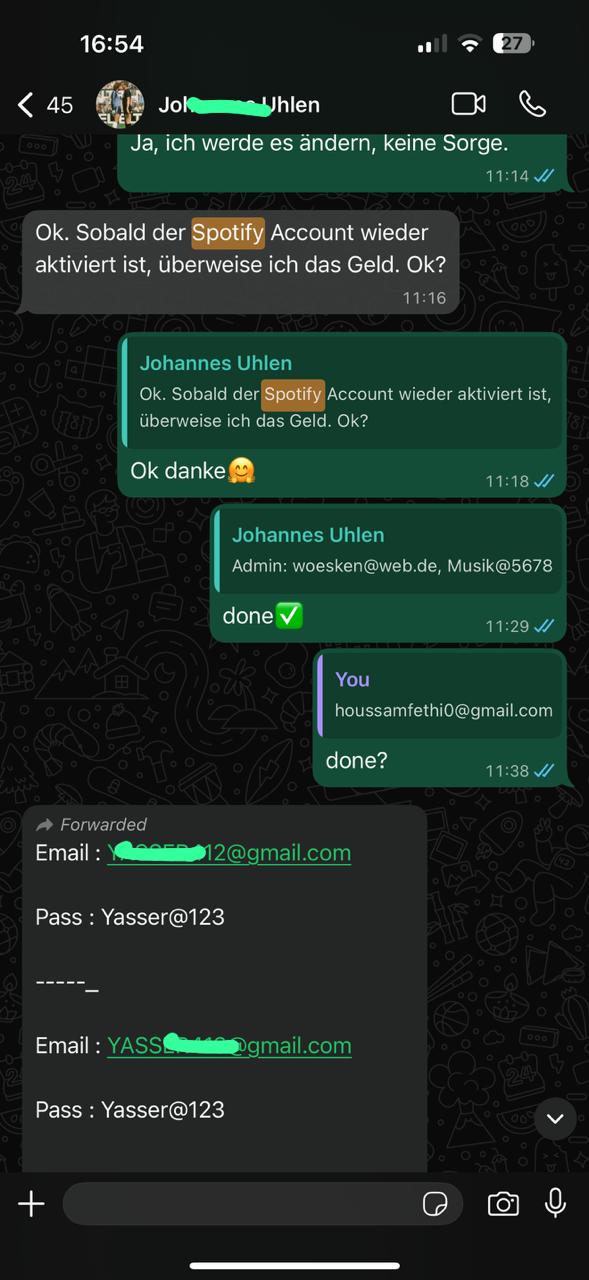Tap quoted reply containing woesken@web.de admin
589x1280 pixels.
(x=388, y=551)
